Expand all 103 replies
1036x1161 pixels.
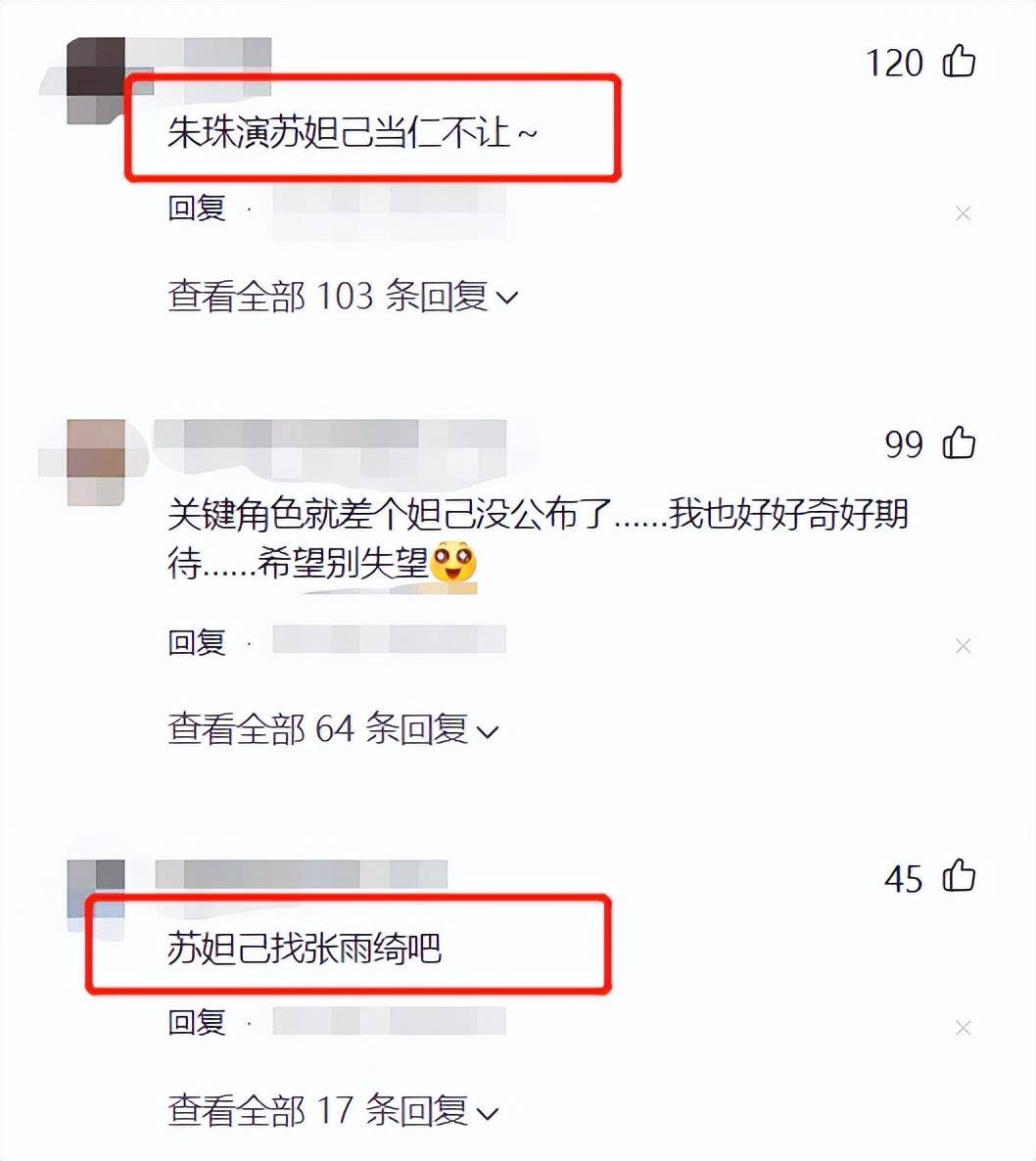coord(343,297)
